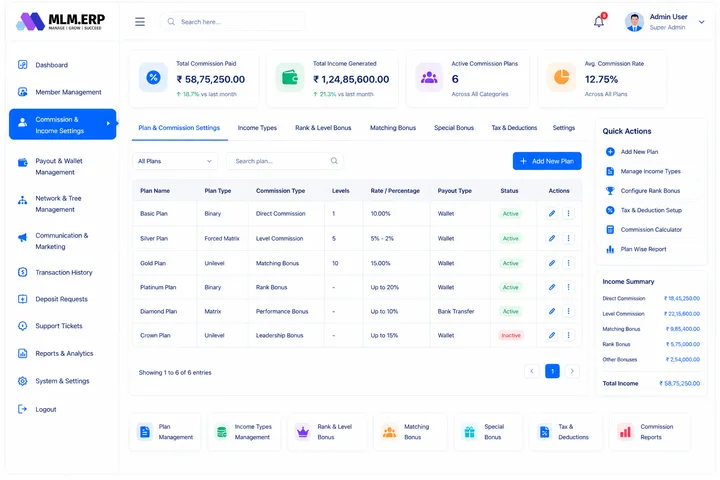This screenshot has width=720, height=480.
Task: Switch to Income Types tab
Action: tap(257, 128)
